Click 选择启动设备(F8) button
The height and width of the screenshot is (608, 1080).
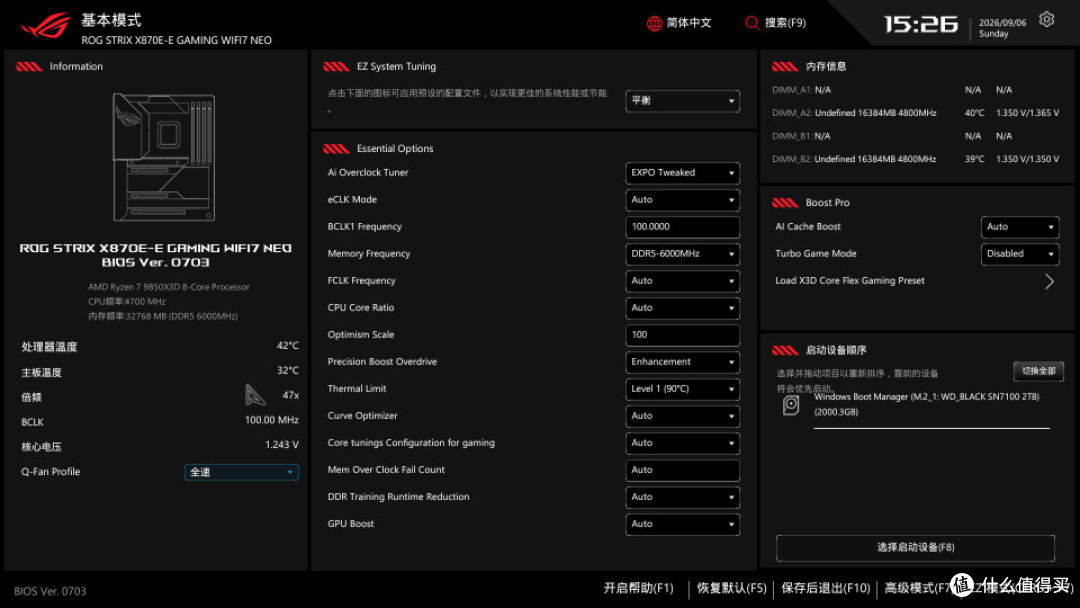coord(915,547)
